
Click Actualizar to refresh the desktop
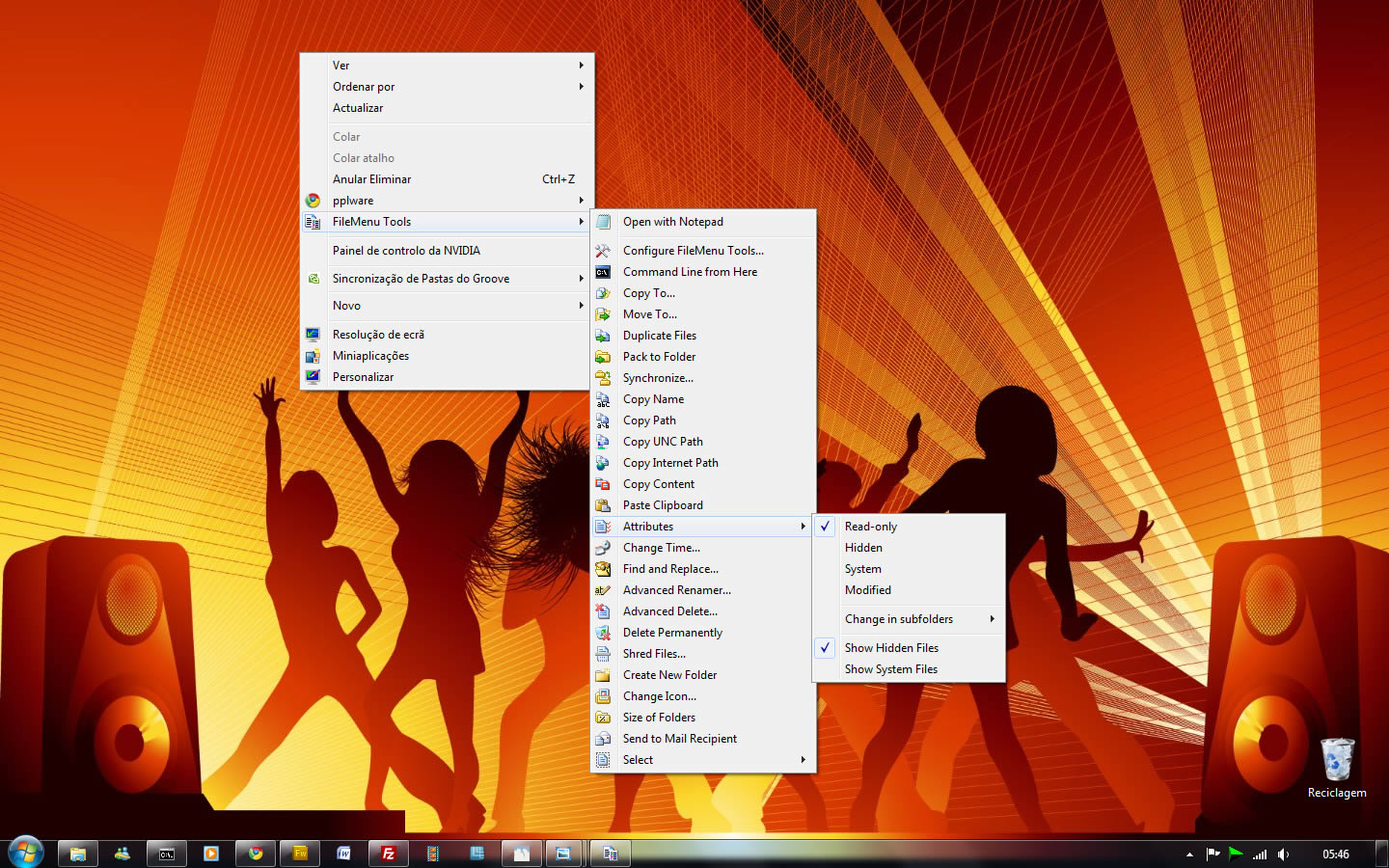click(x=358, y=108)
